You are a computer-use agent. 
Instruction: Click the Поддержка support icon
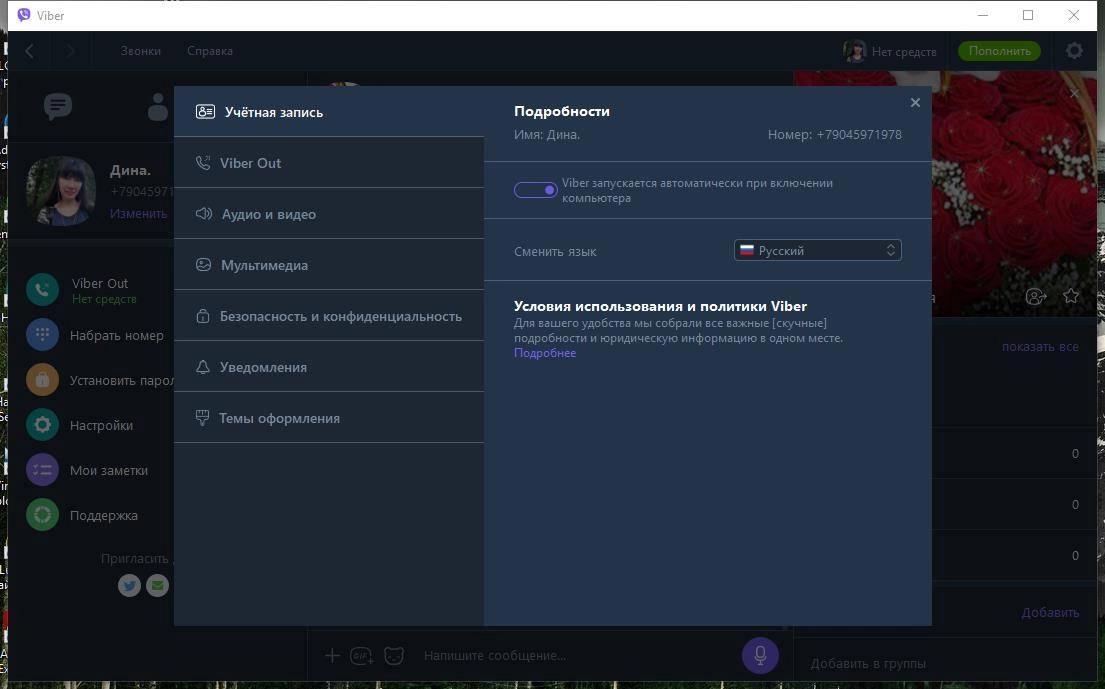pyautogui.click(x=42, y=515)
